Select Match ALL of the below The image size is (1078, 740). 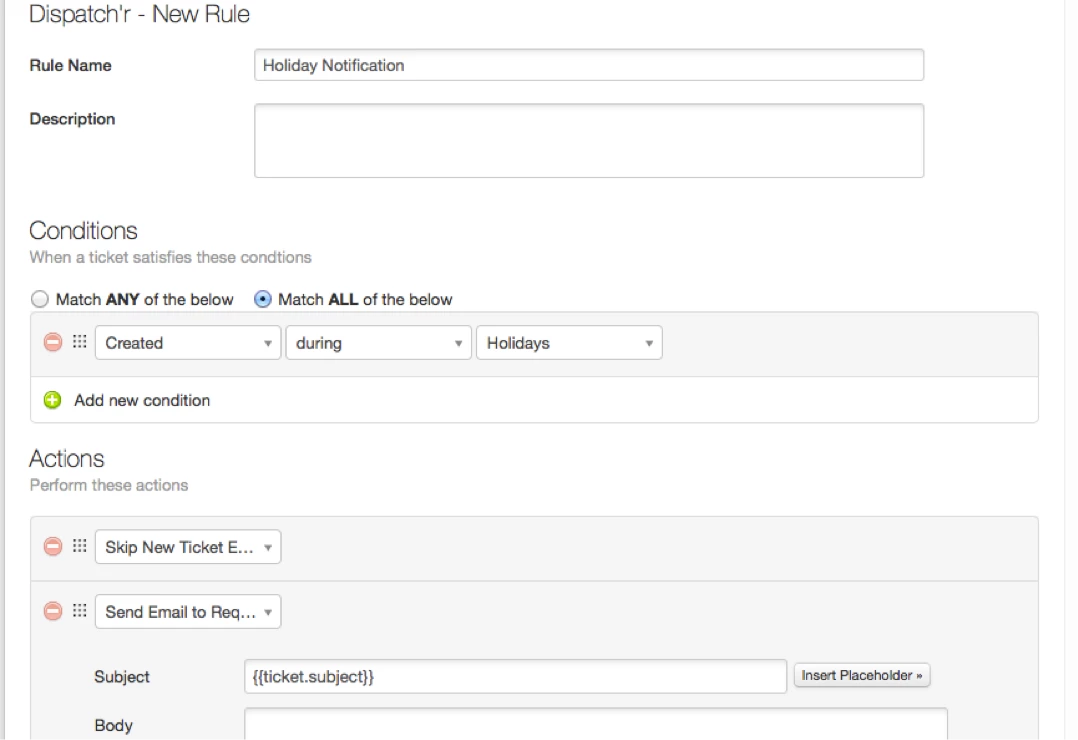[x=263, y=299]
